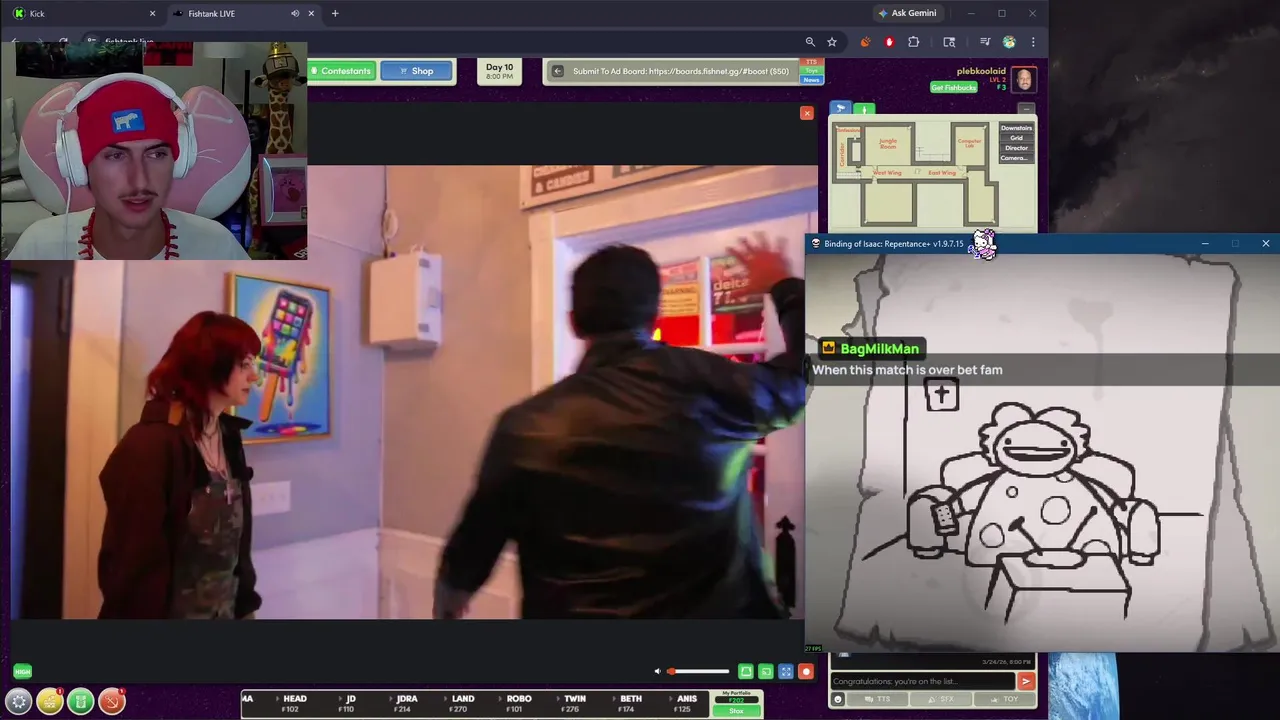The height and width of the screenshot is (720, 1280).
Task: Open the Contestants page
Action: click(x=341, y=71)
